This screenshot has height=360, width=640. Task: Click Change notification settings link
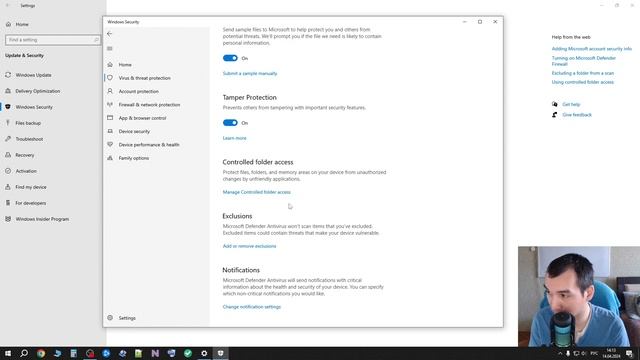[252, 307]
